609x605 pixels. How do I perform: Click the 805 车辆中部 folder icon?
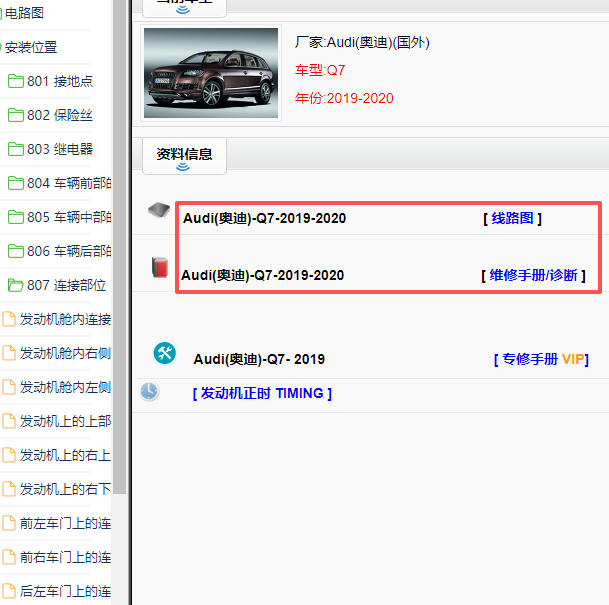coord(16,217)
